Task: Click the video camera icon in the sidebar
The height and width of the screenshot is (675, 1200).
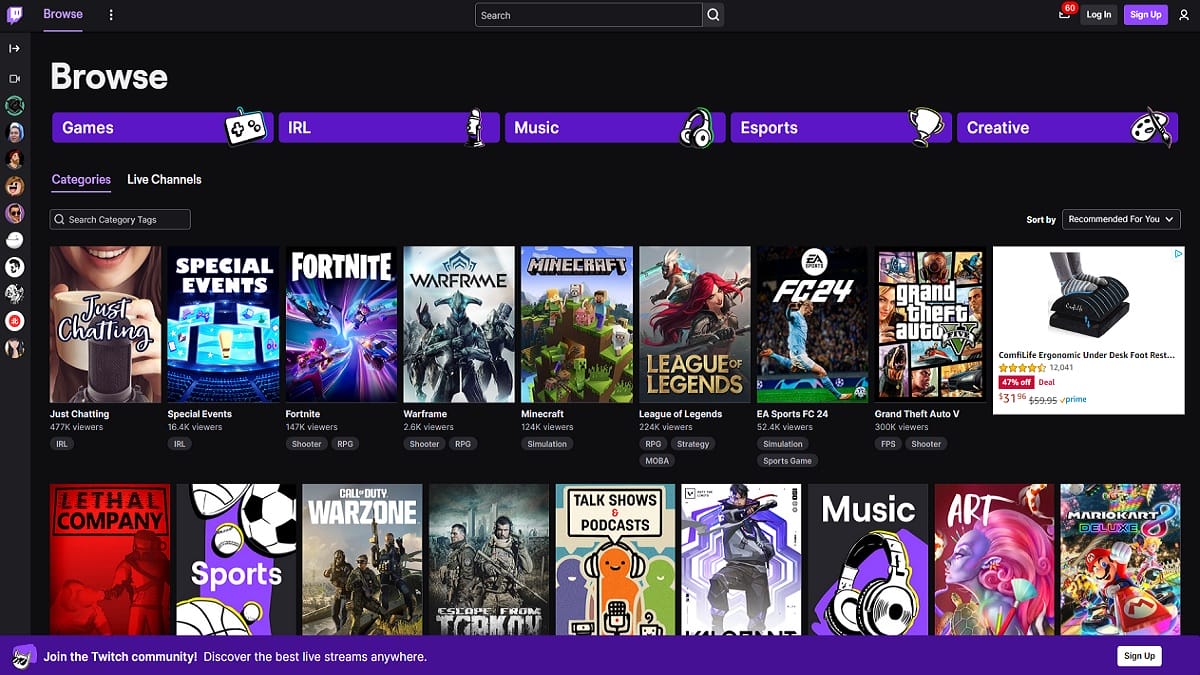Action: pyautogui.click(x=14, y=80)
